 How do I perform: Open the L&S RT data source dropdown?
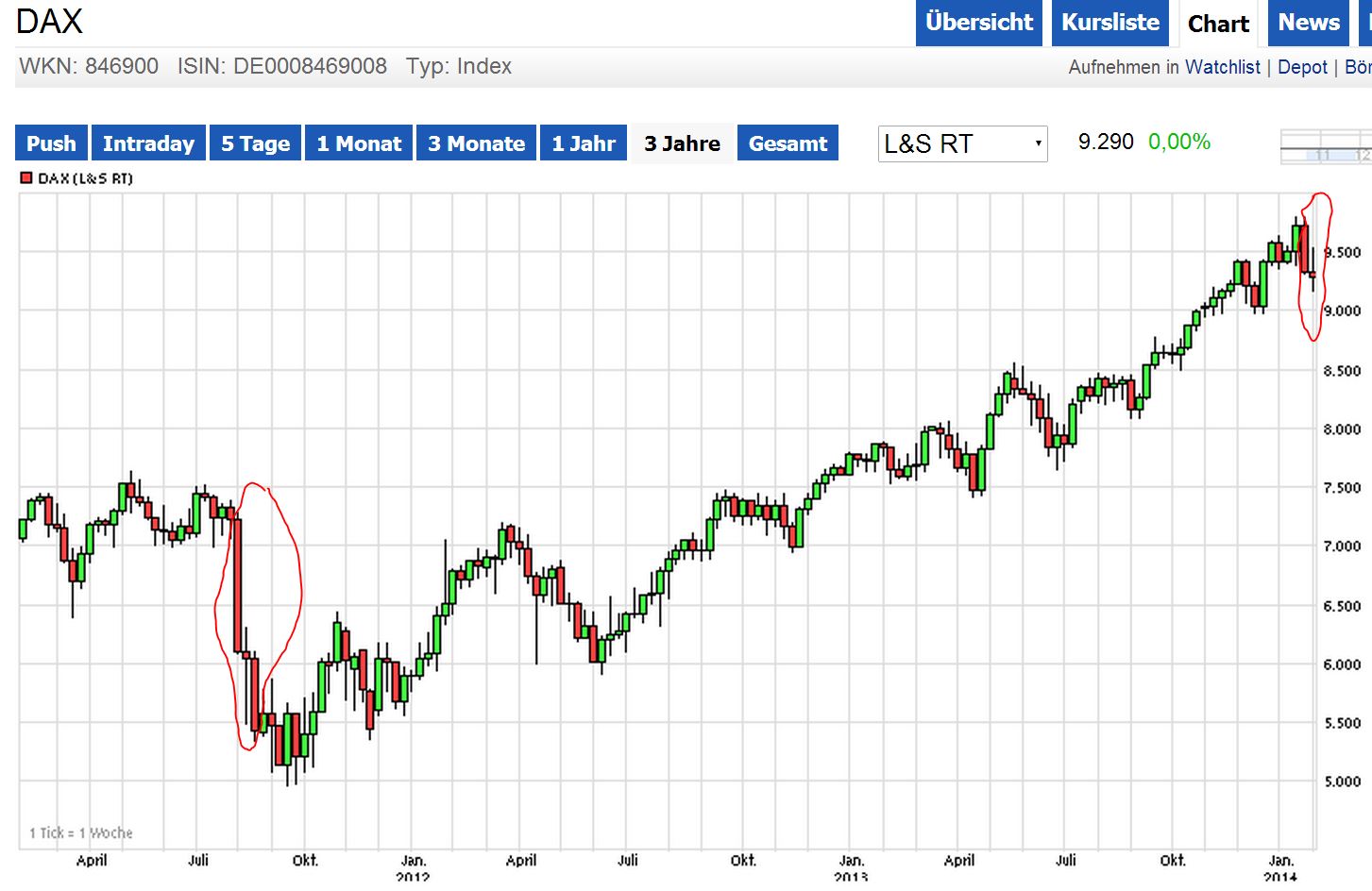pyautogui.click(x=961, y=143)
